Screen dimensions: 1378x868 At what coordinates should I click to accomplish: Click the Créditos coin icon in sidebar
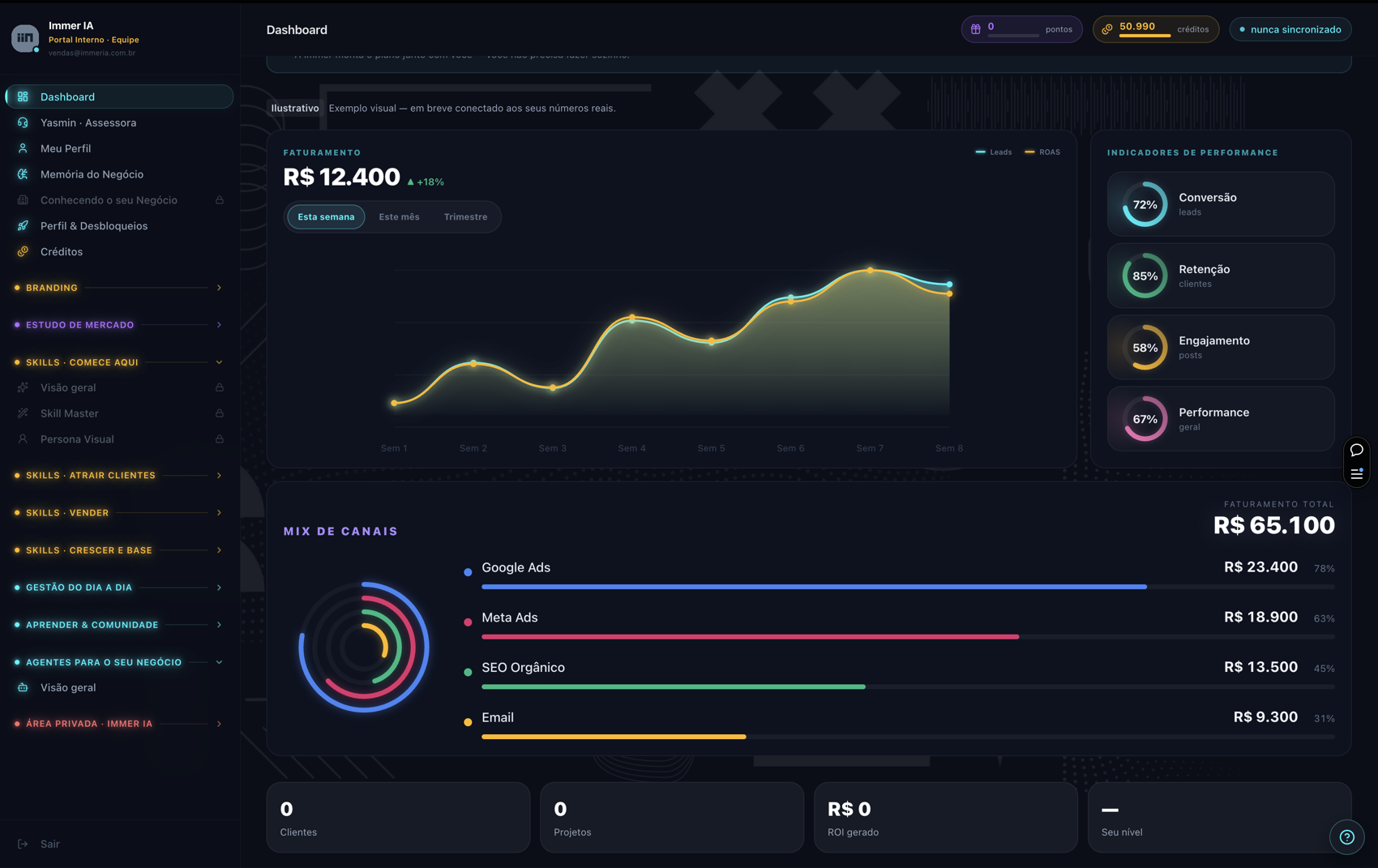coord(23,252)
